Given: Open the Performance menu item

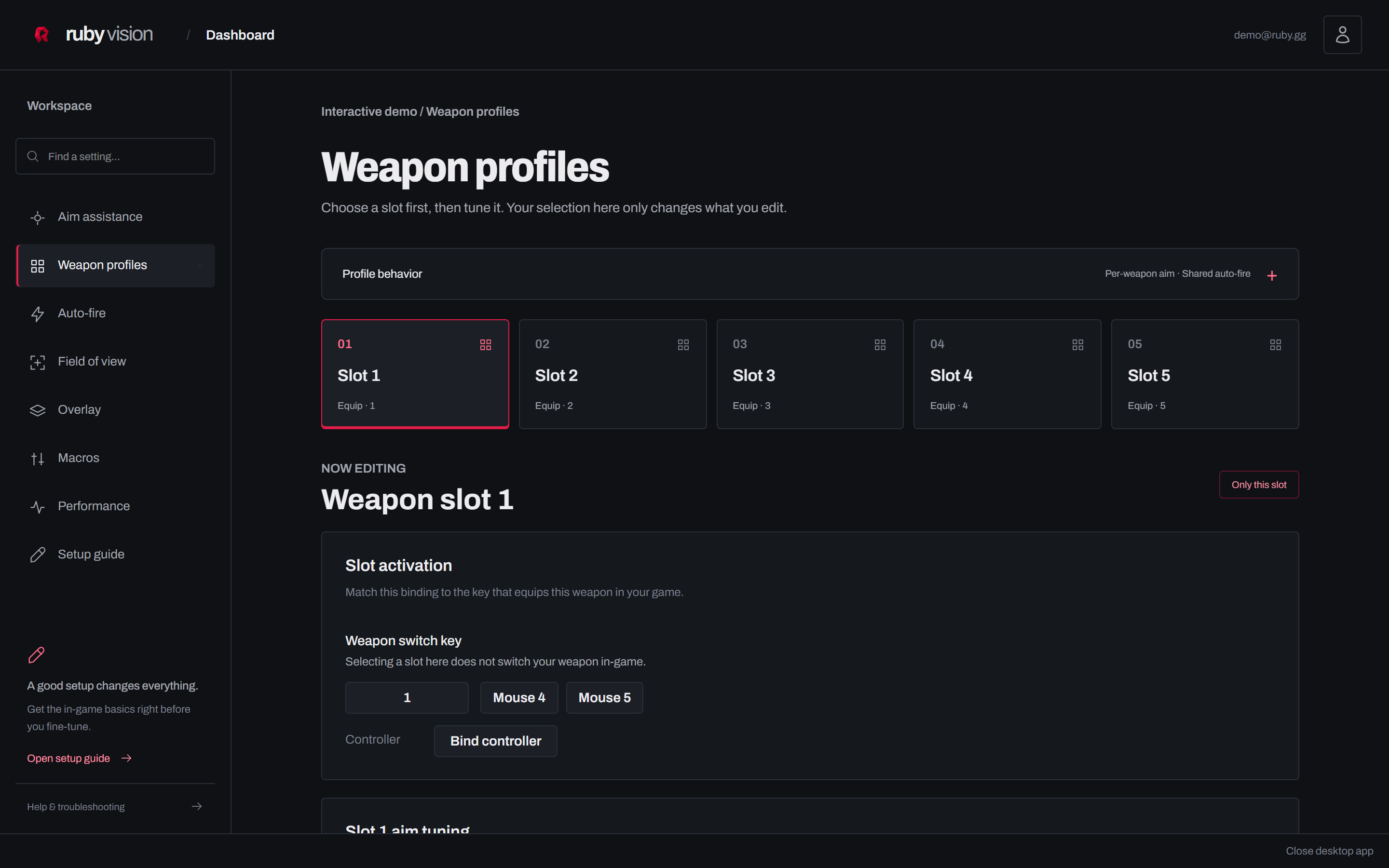Looking at the screenshot, I should tap(115, 506).
